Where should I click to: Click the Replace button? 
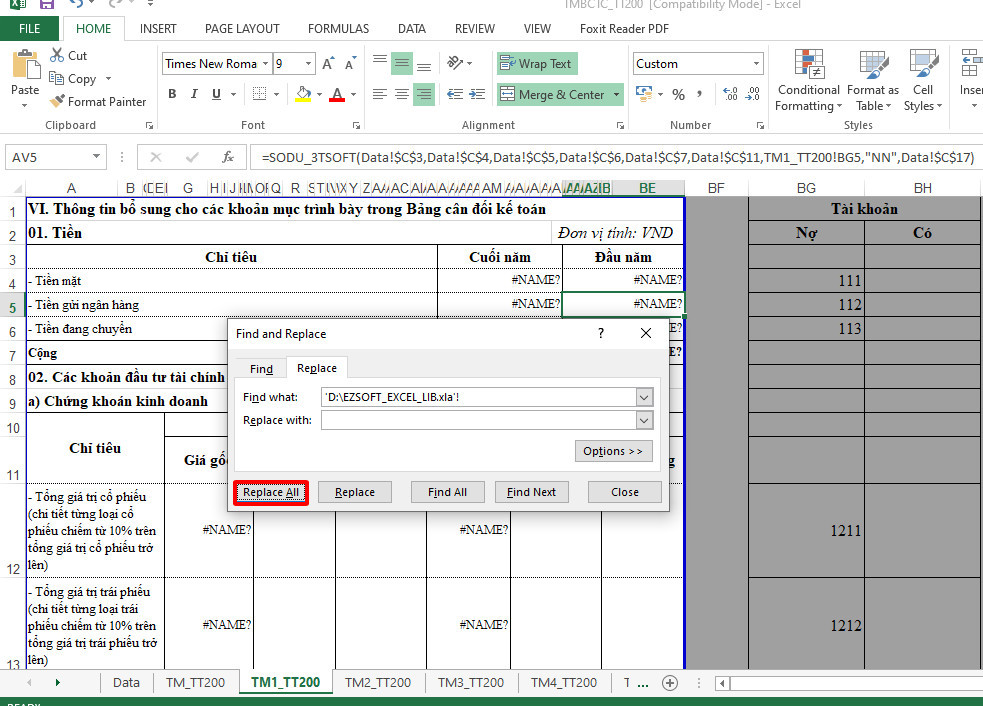click(x=355, y=492)
